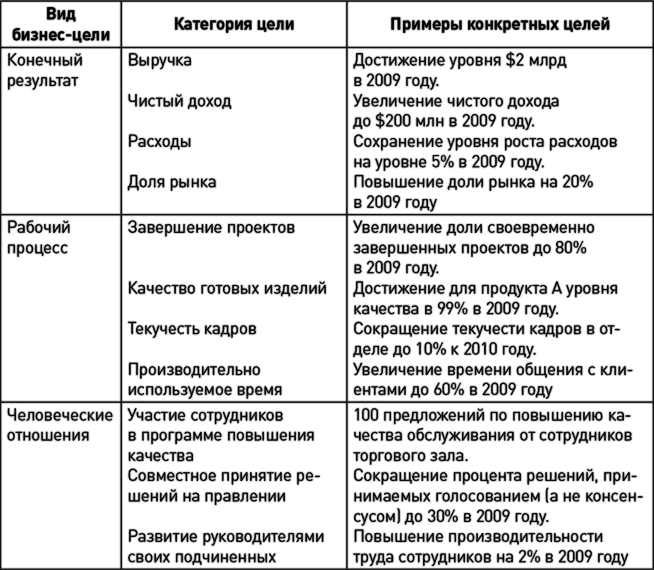This screenshot has width=654, height=570.
Task: Click 'труда сотрудников на 2% в 2009 году'
Action: click(490, 557)
